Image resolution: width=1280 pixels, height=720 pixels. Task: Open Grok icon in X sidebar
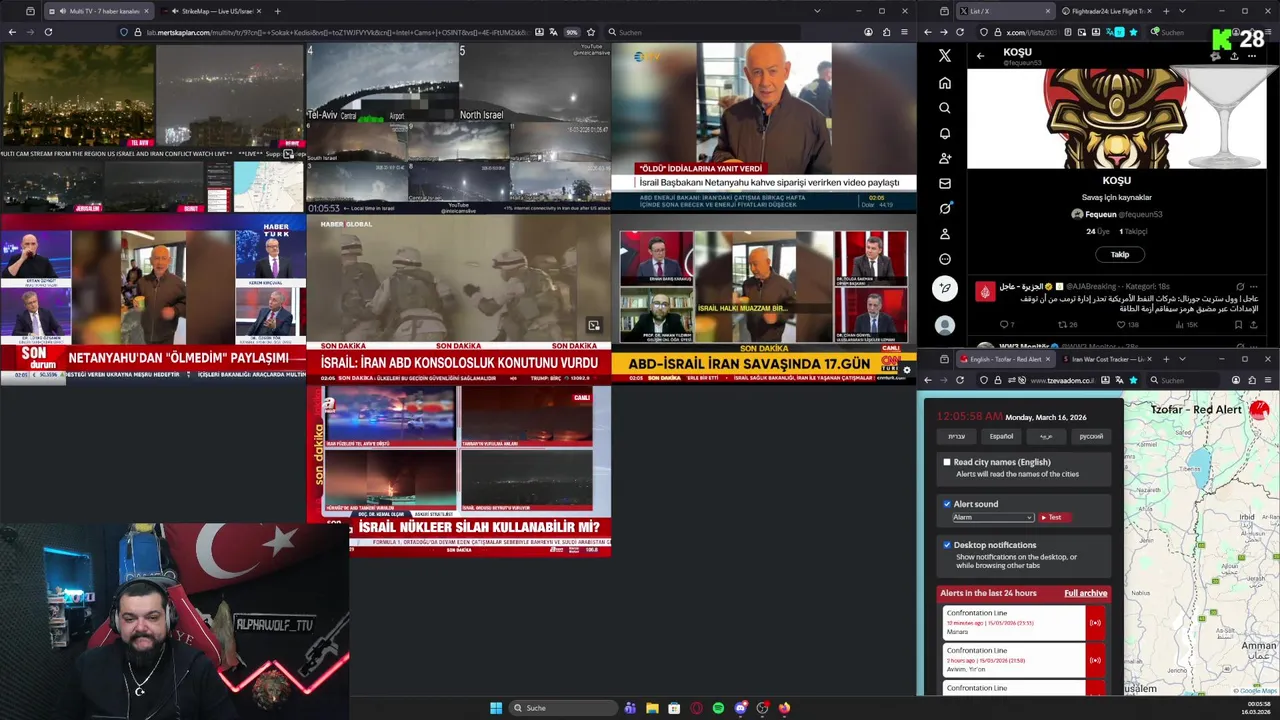coord(944,208)
